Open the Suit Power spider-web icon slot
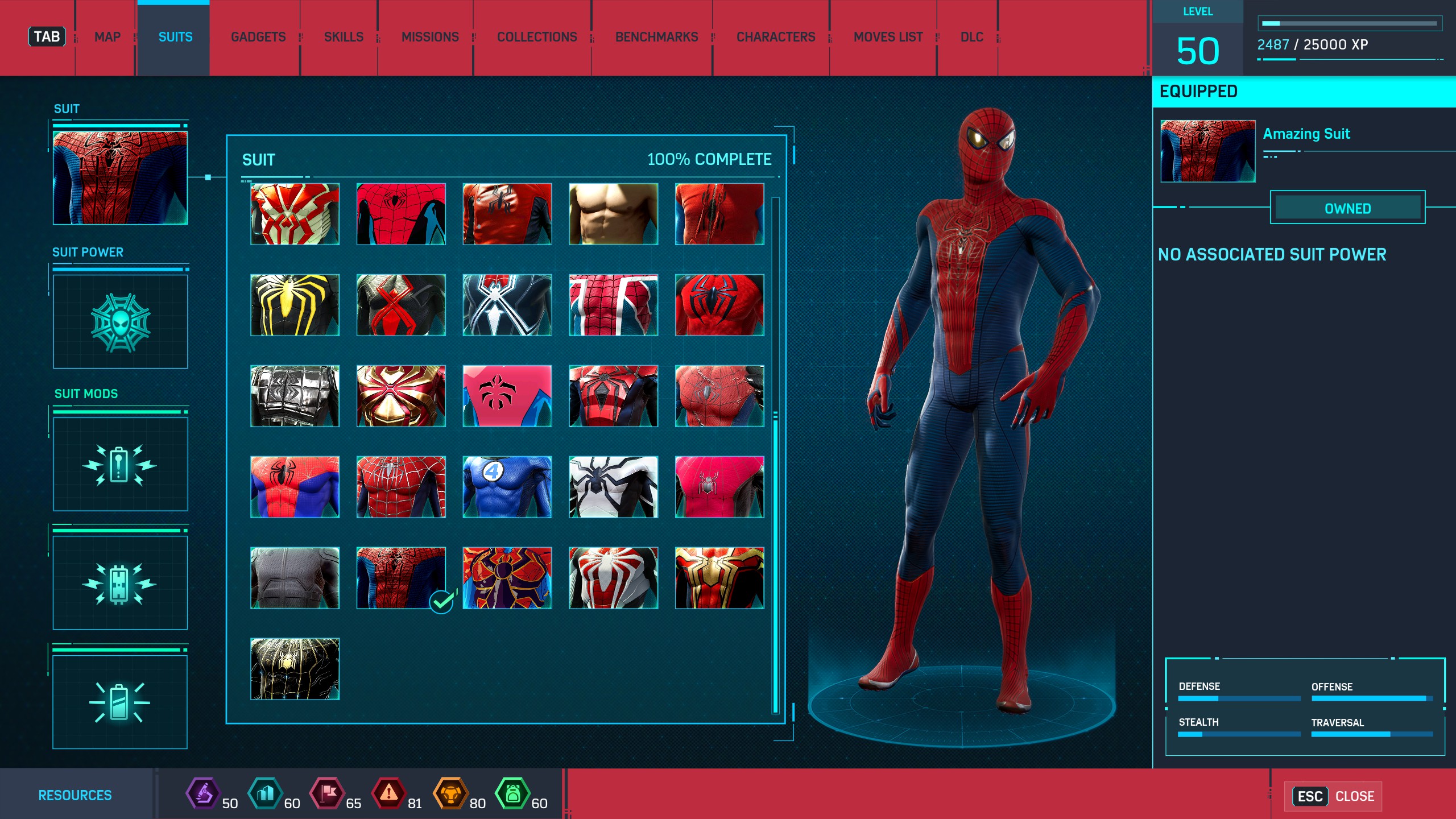The width and height of the screenshot is (1456, 819). pos(120,322)
